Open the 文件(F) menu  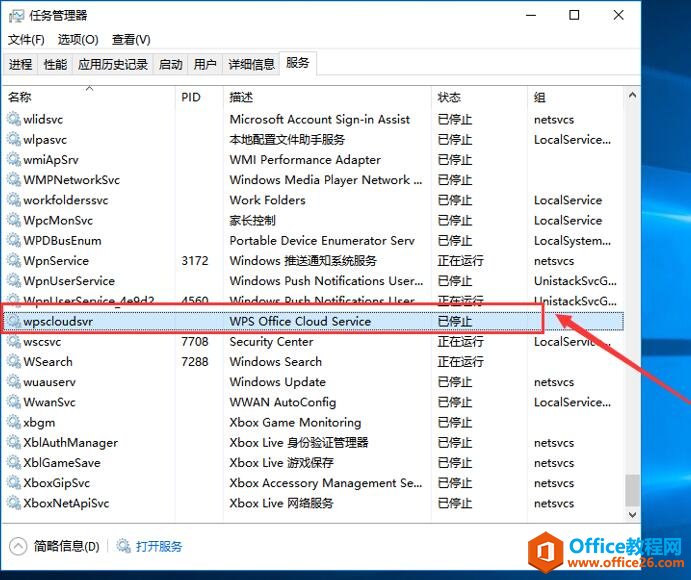26,40
